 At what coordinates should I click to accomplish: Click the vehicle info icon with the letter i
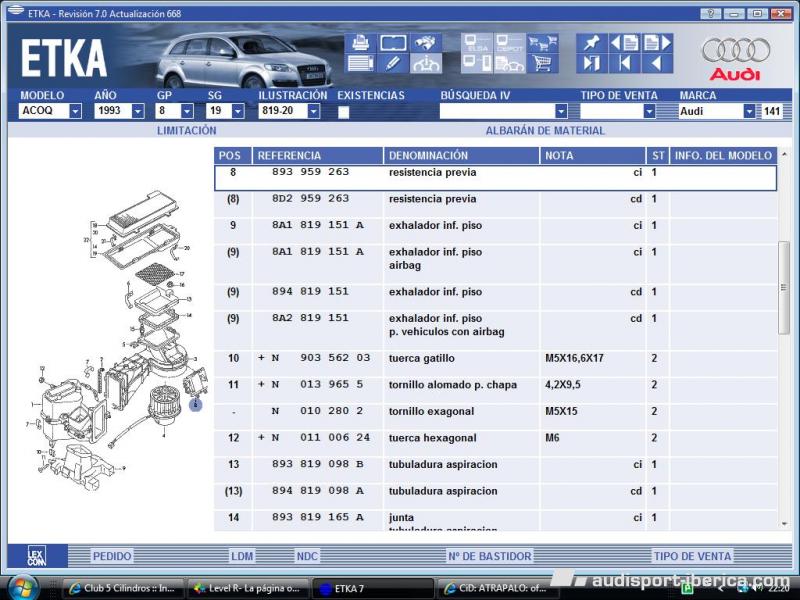point(426,63)
